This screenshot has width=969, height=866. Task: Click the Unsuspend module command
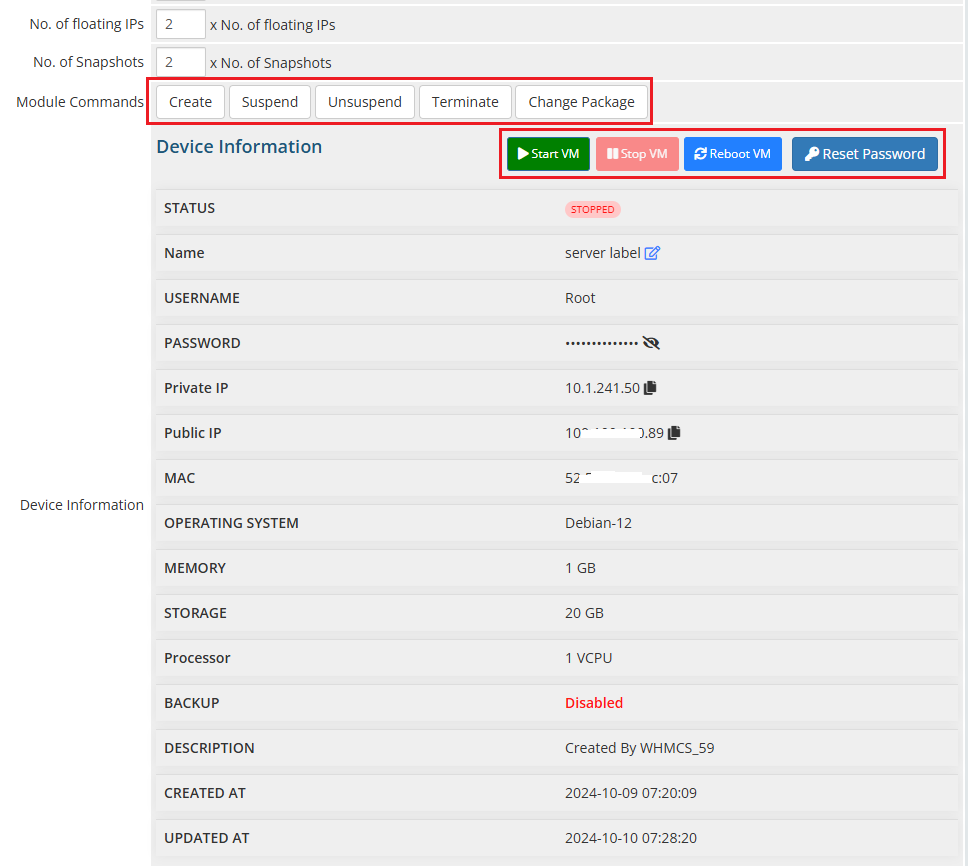[365, 102]
